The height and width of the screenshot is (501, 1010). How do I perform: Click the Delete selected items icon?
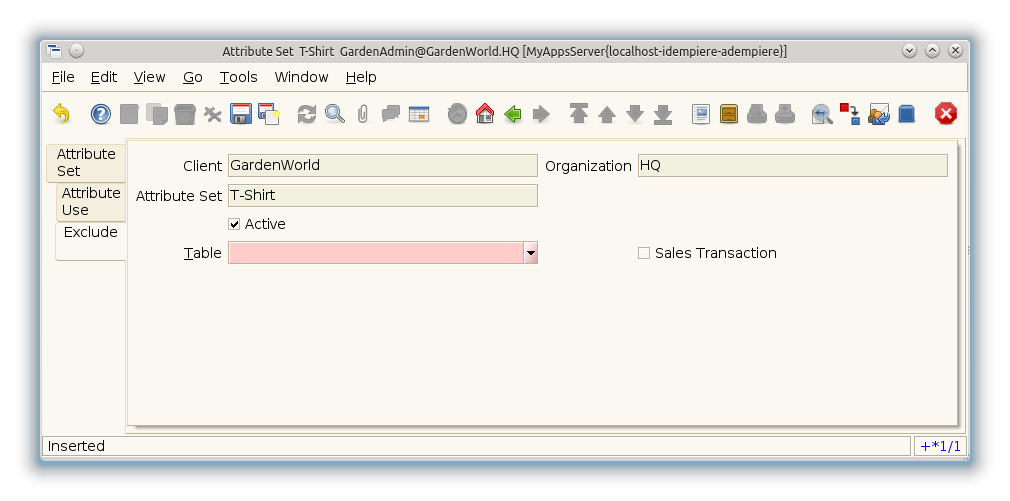click(213, 114)
